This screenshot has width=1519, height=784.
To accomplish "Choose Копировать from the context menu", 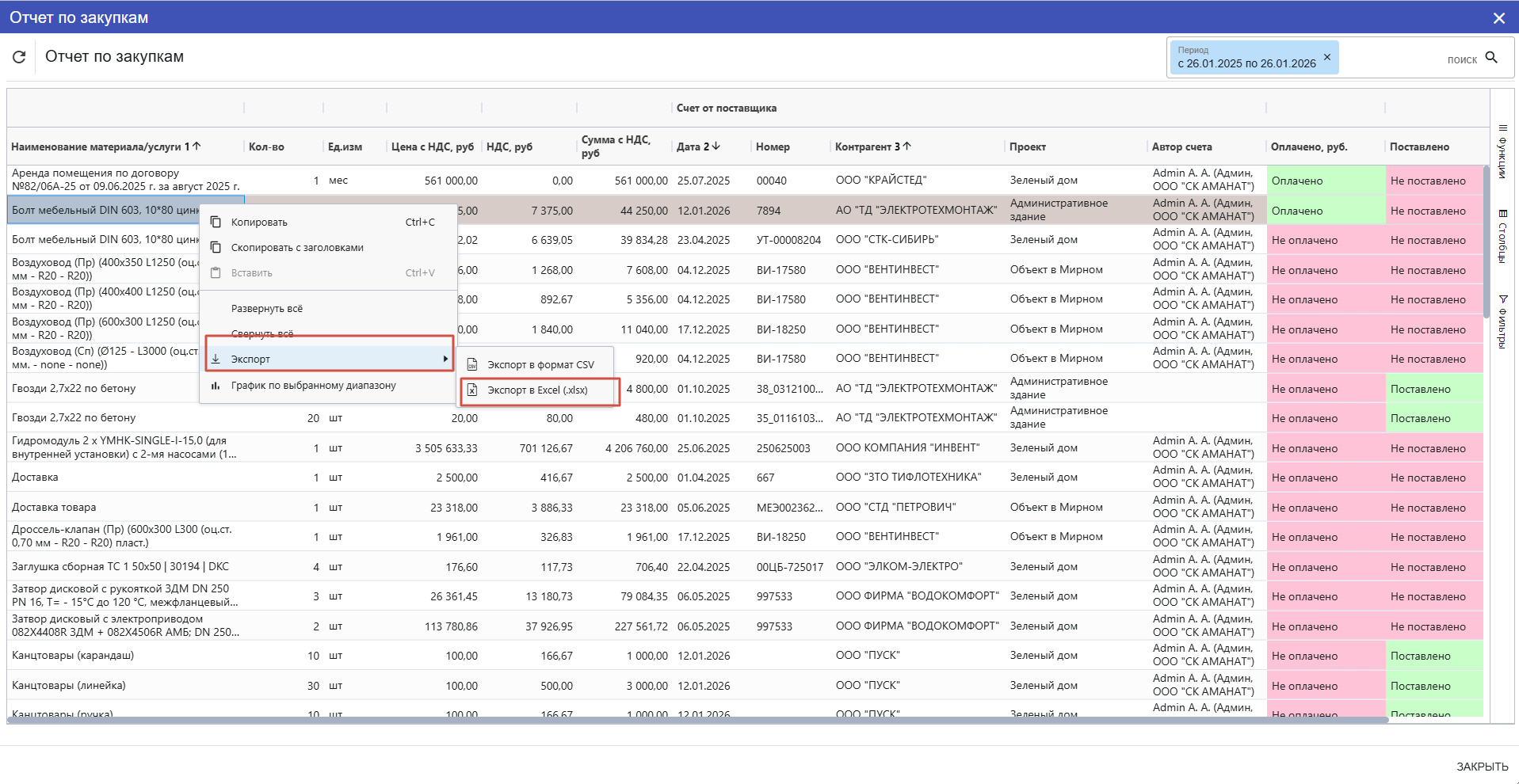I will click(x=259, y=223).
